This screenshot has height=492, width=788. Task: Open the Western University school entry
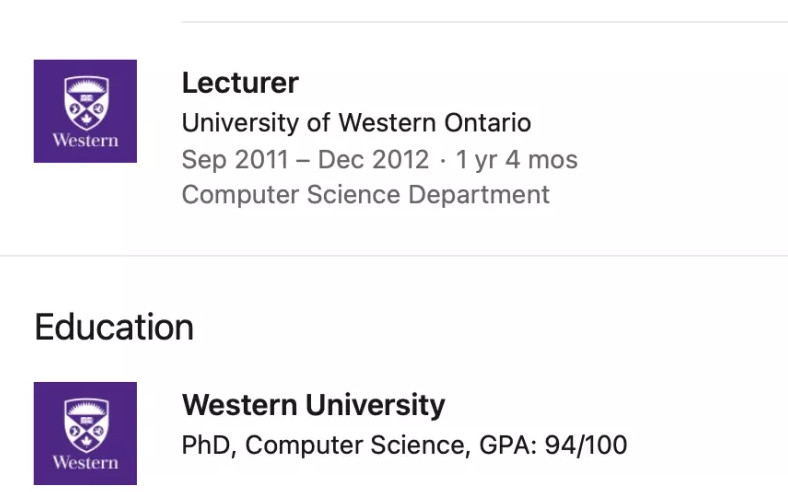pos(314,405)
